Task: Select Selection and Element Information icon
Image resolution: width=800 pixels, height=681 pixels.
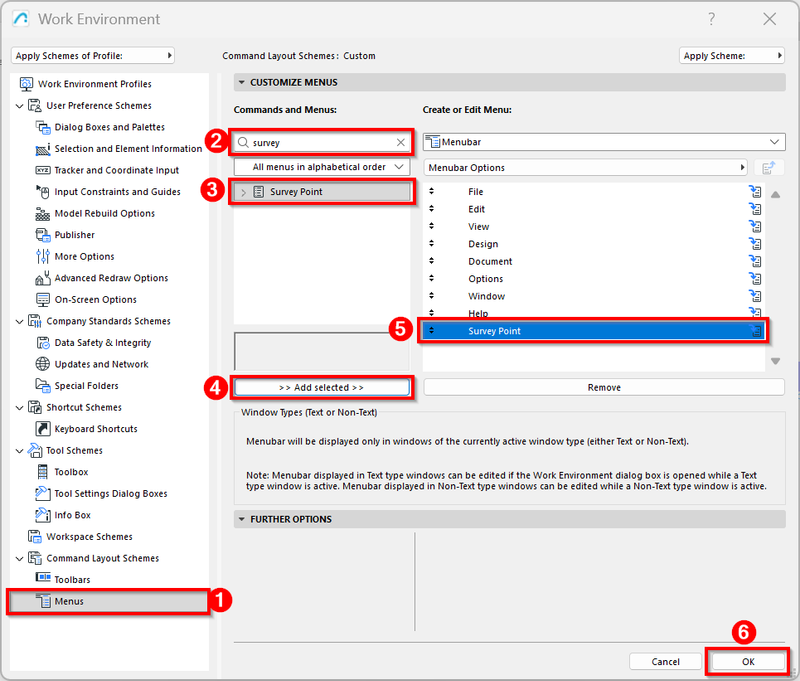Action: [x=43, y=148]
